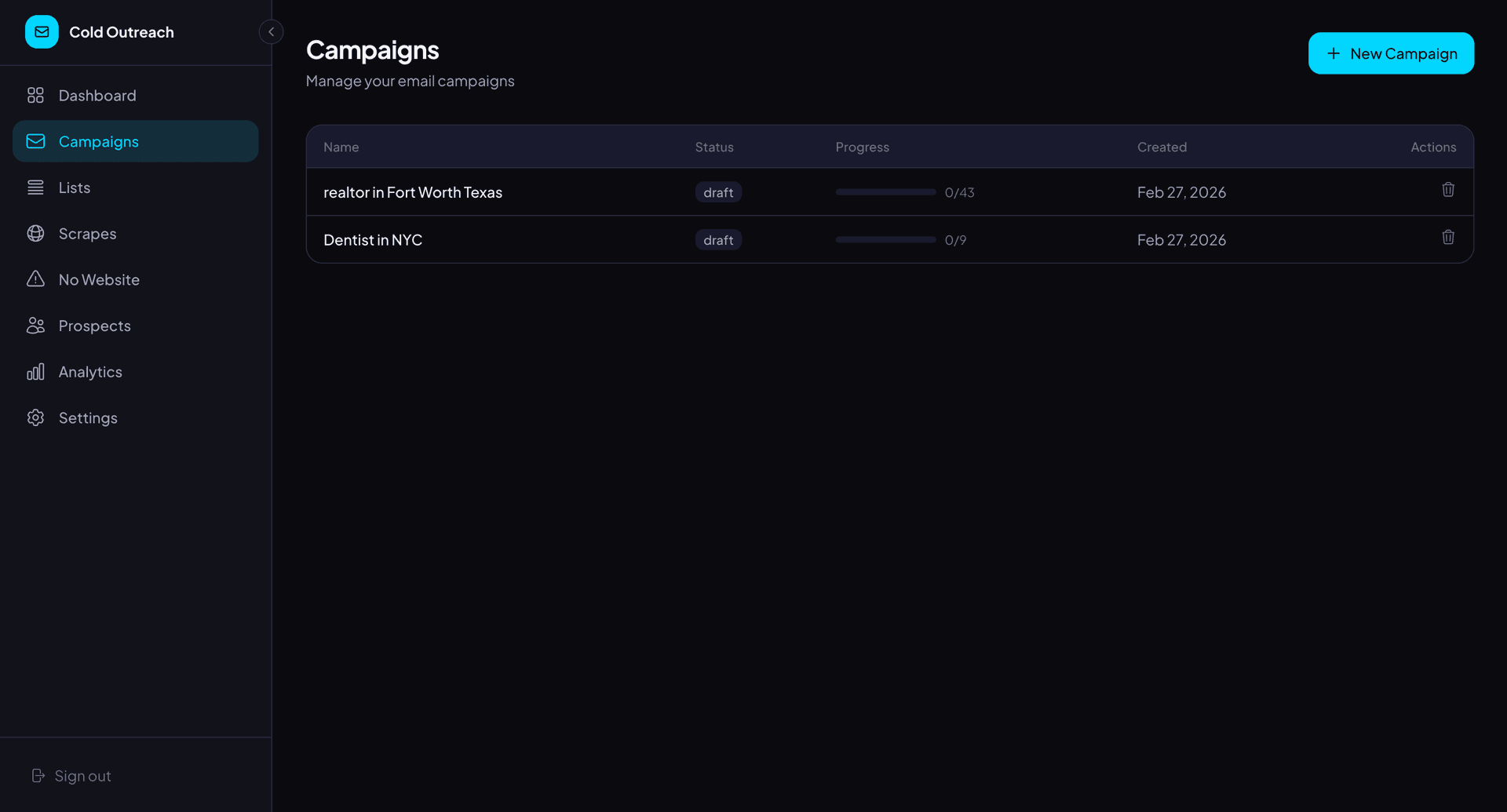Delete the Dentist in NYC campaign
The image size is (1507, 812).
click(x=1448, y=237)
